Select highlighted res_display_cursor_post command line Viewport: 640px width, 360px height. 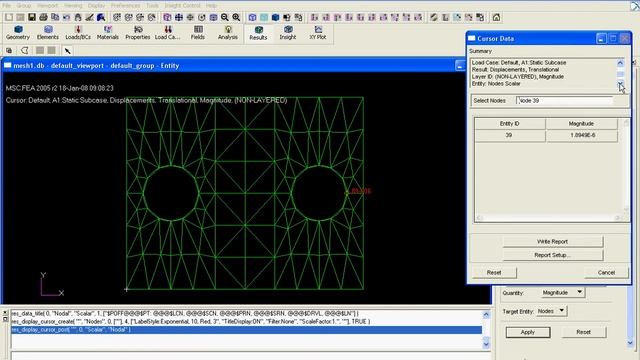(246, 329)
